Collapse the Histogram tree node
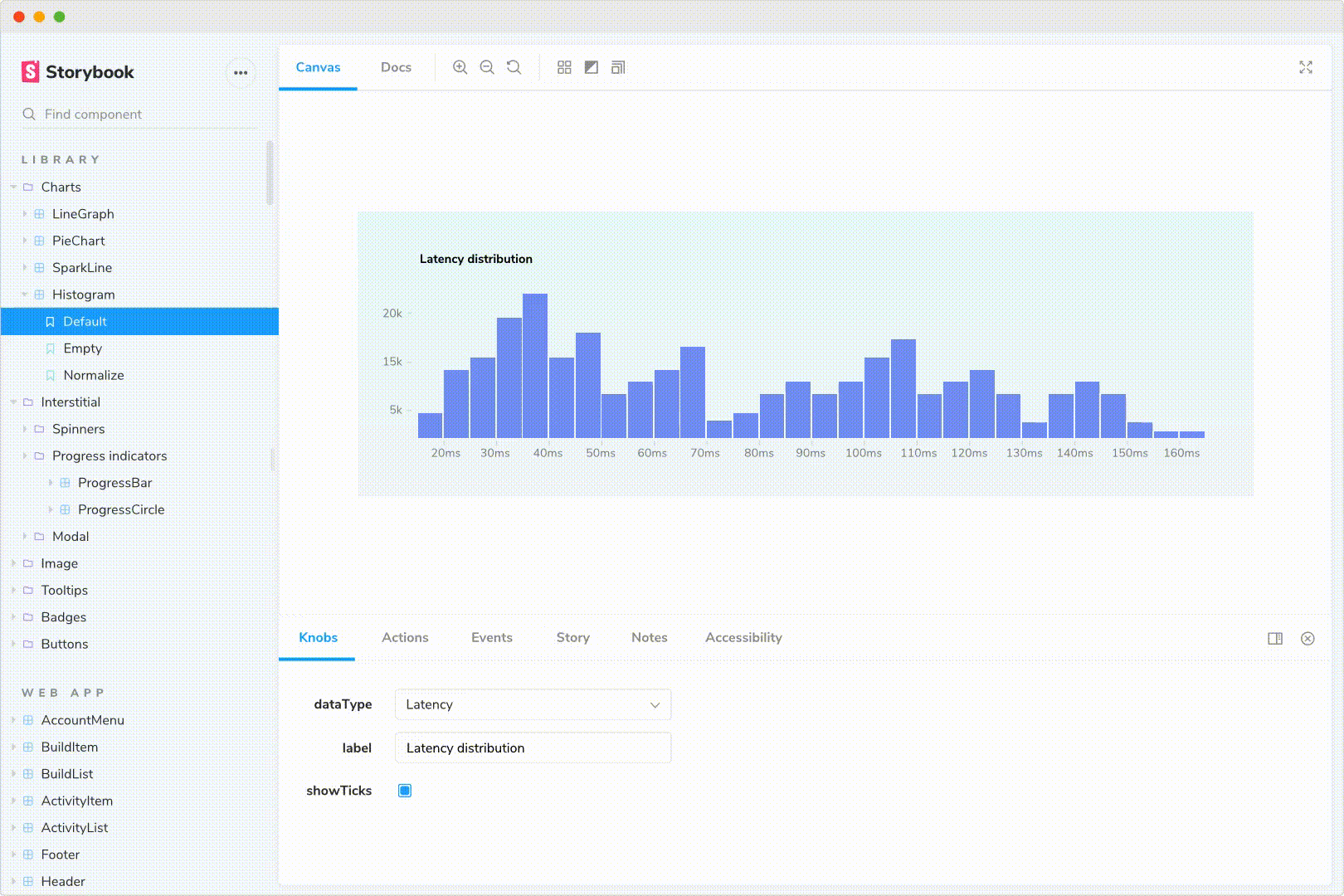This screenshot has width=1344, height=896. (x=83, y=295)
